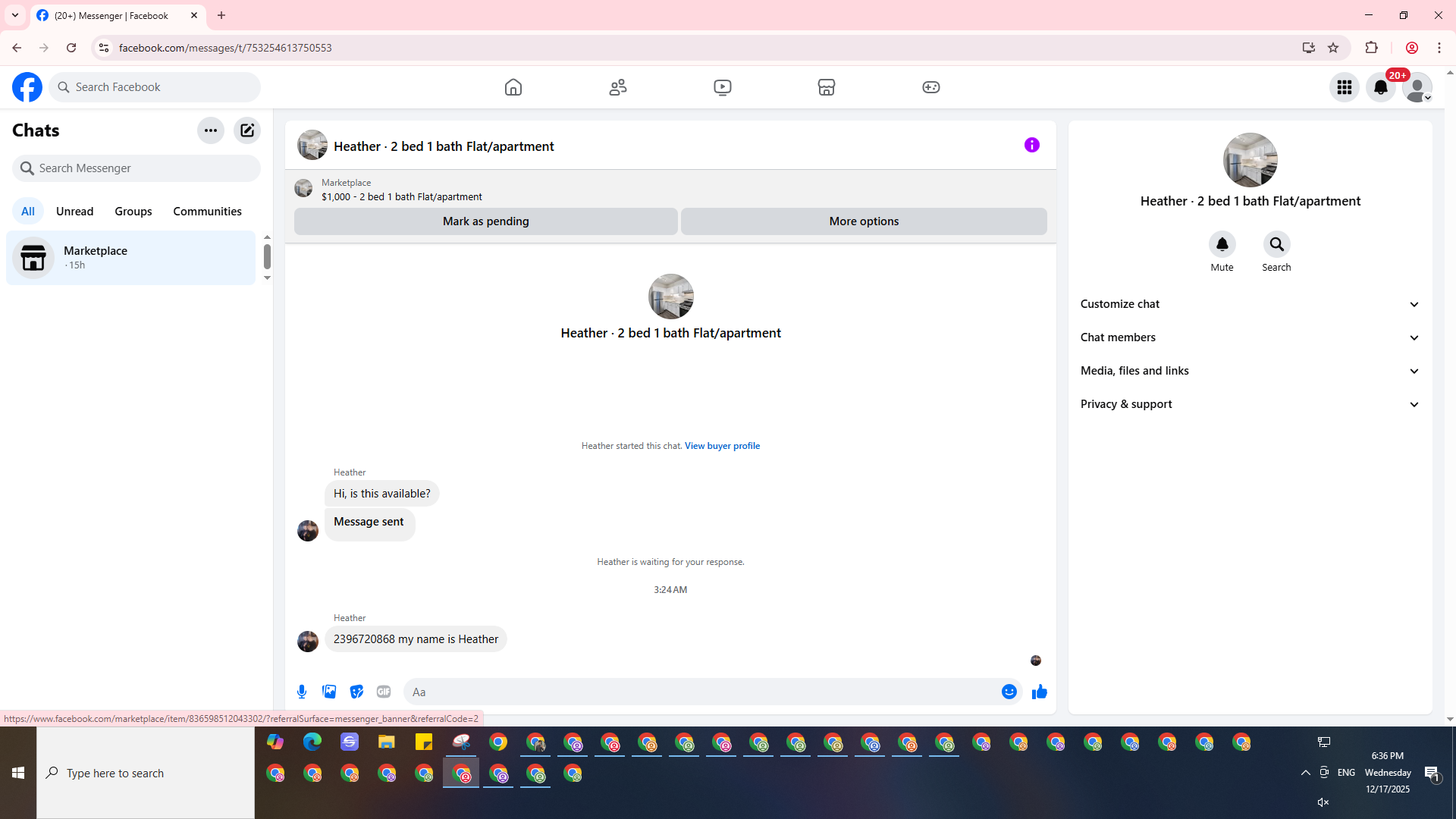Open Facebook notifications bell
This screenshot has width=1456, height=819.
(1380, 87)
